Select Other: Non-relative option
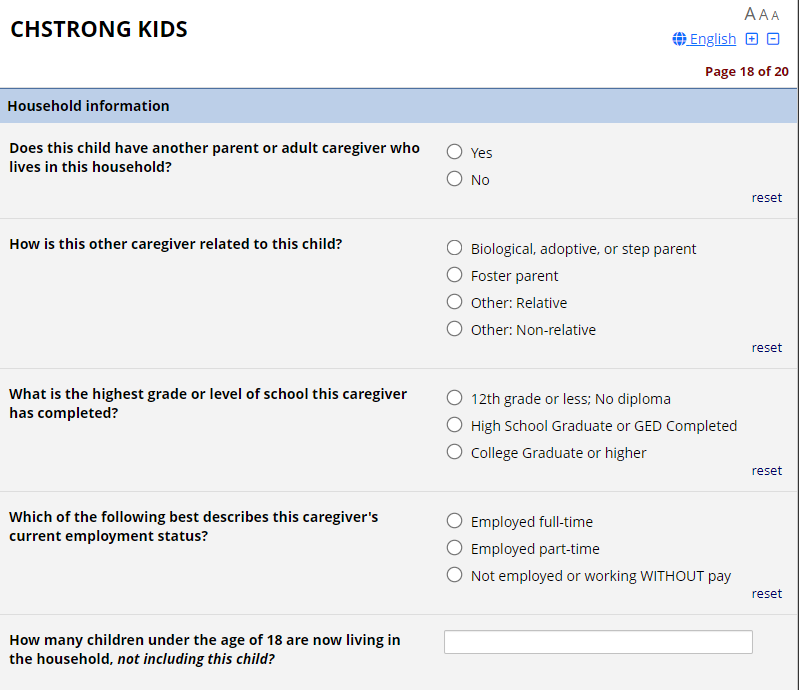Screen dimensions: 799x690 pos(455,329)
